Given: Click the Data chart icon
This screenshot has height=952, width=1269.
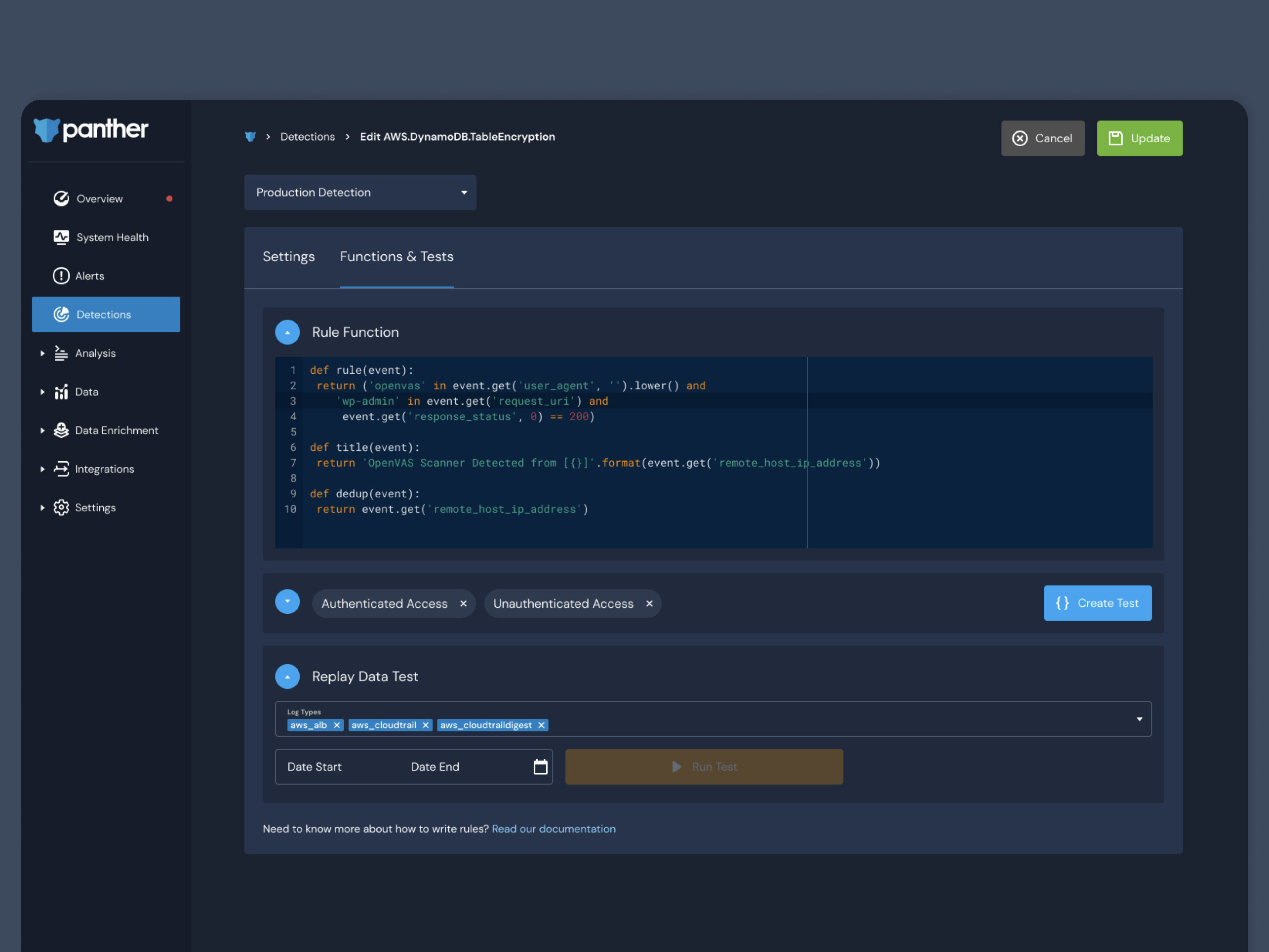Looking at the screenshot, I should 61,392.
